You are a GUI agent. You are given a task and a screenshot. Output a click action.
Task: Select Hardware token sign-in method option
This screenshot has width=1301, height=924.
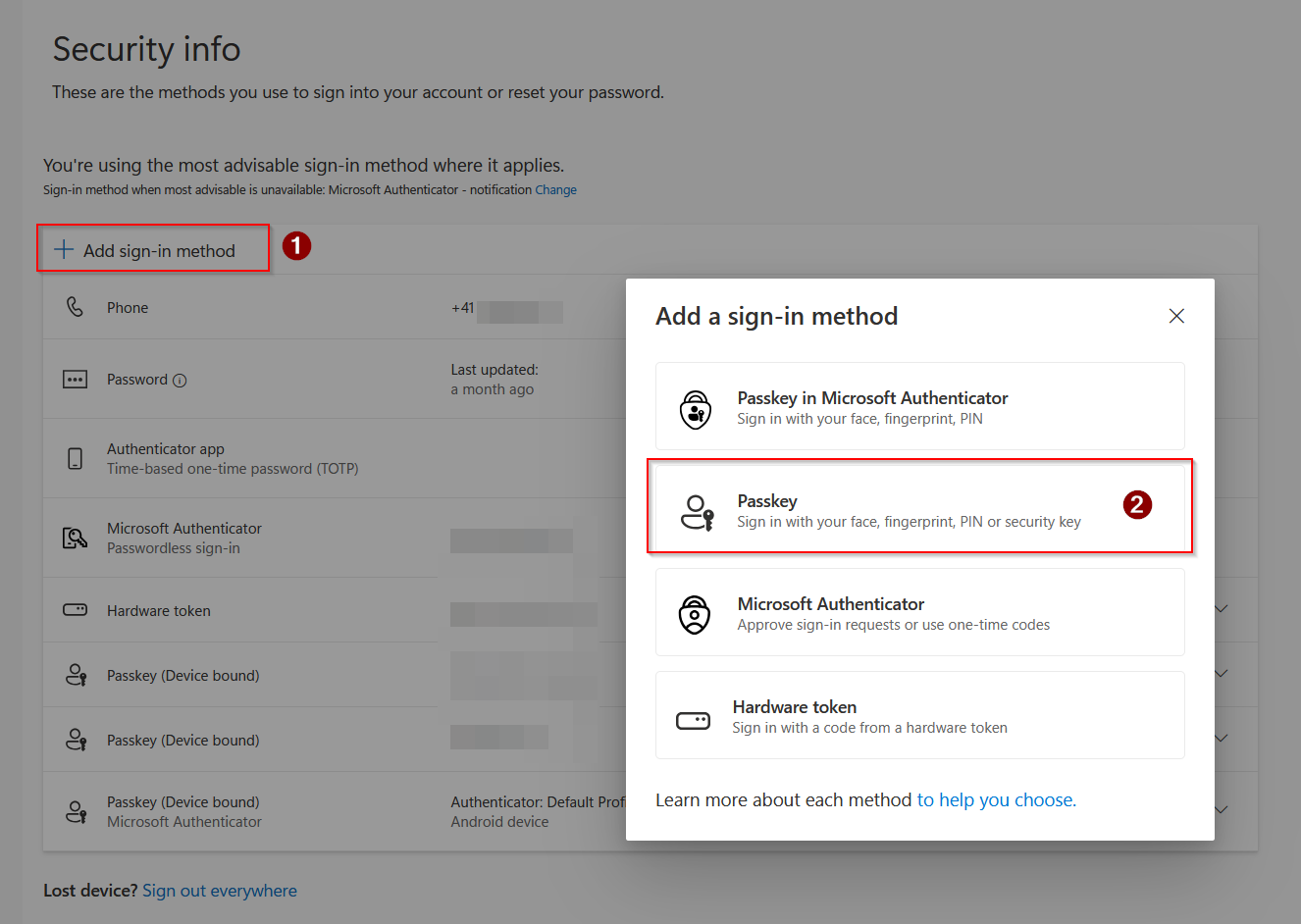tap(920, 715)
